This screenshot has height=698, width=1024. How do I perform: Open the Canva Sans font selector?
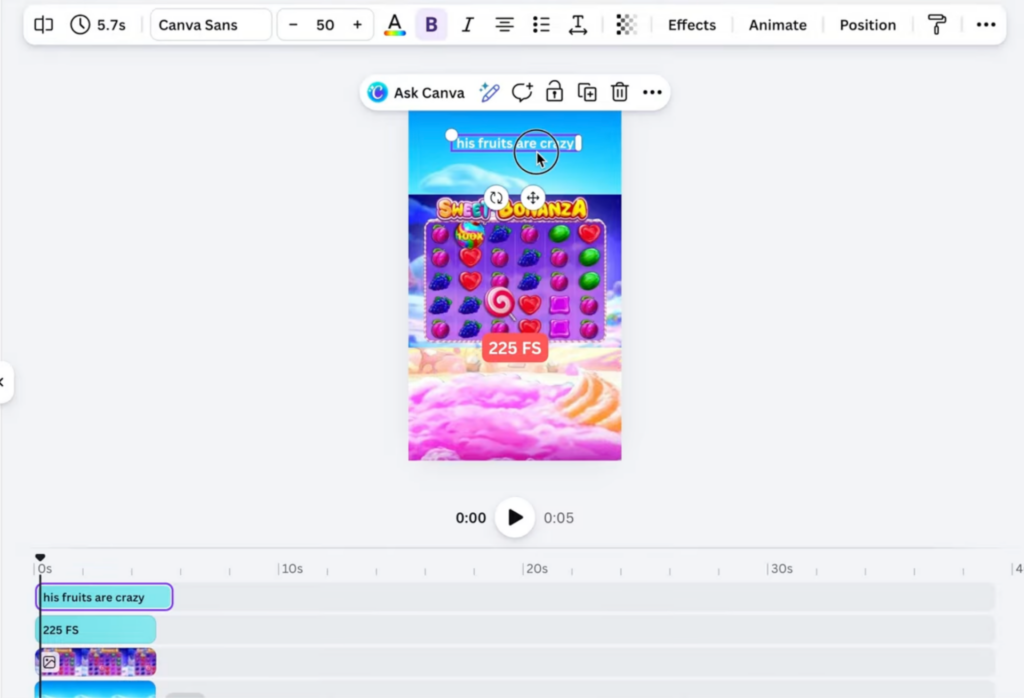click(x=211, y=25)
